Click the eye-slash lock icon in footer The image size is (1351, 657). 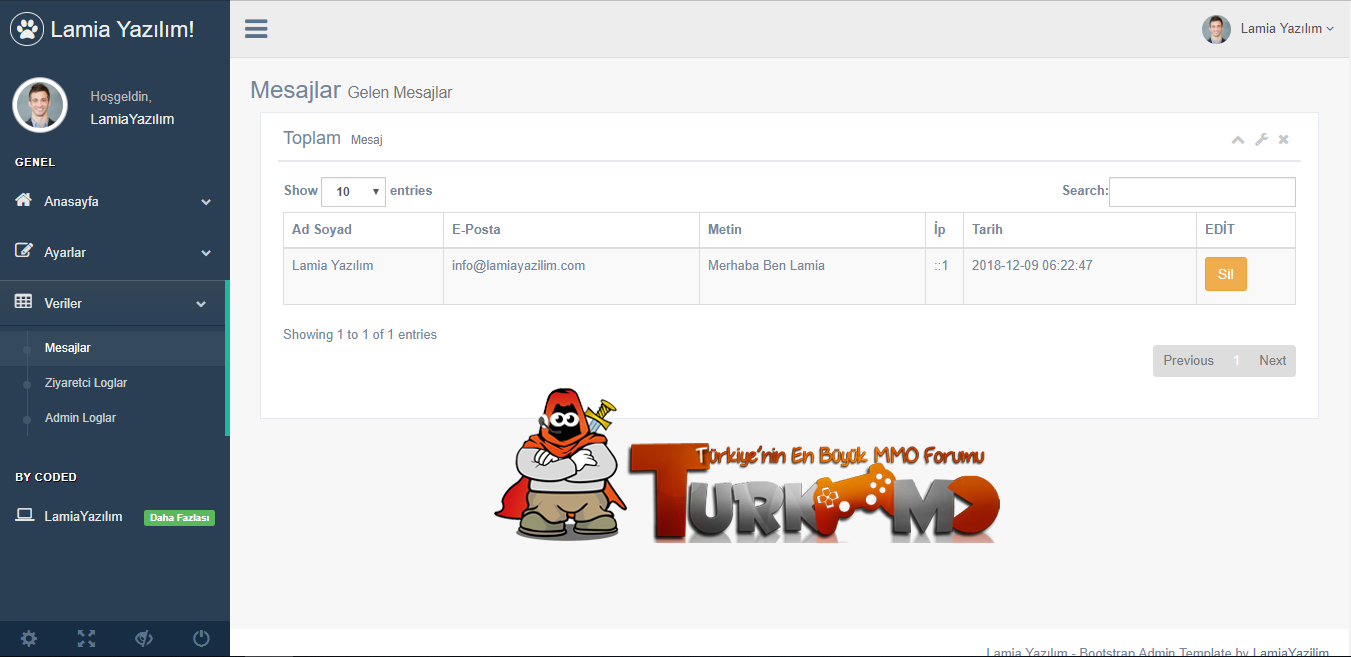click(144, 638)
